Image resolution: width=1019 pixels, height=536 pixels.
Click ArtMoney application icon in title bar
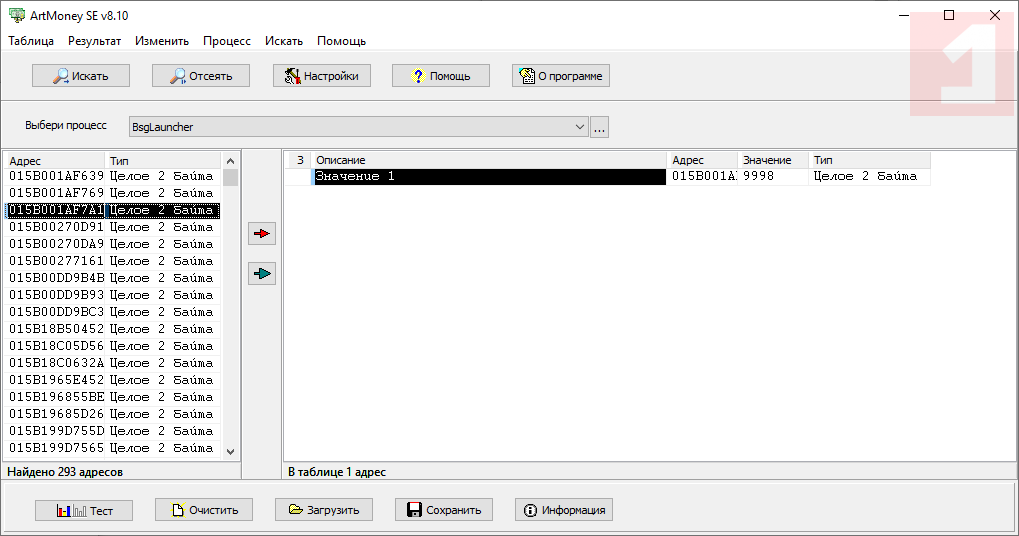click(16, 15)
